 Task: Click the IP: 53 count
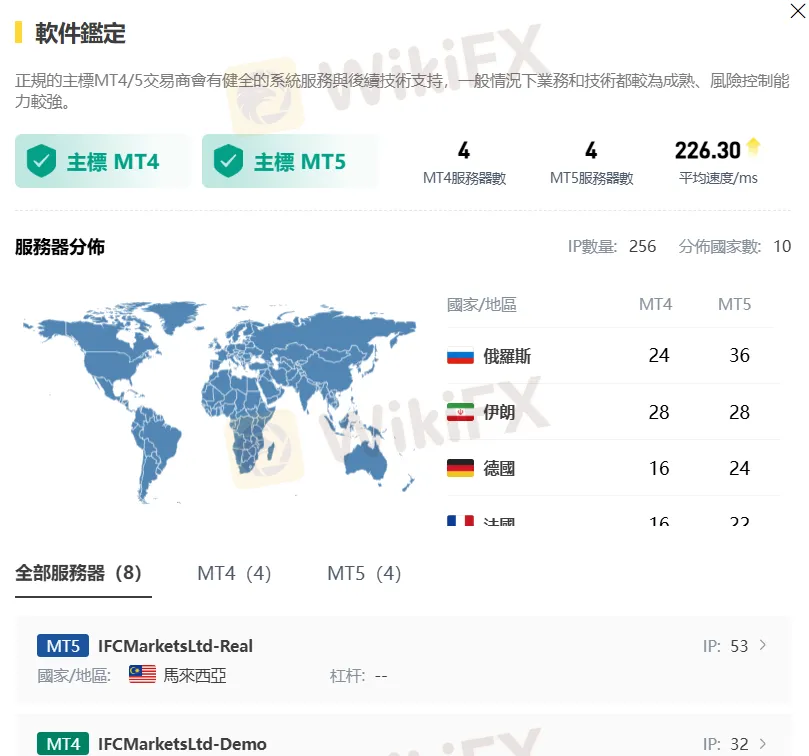tap(725, 646)
